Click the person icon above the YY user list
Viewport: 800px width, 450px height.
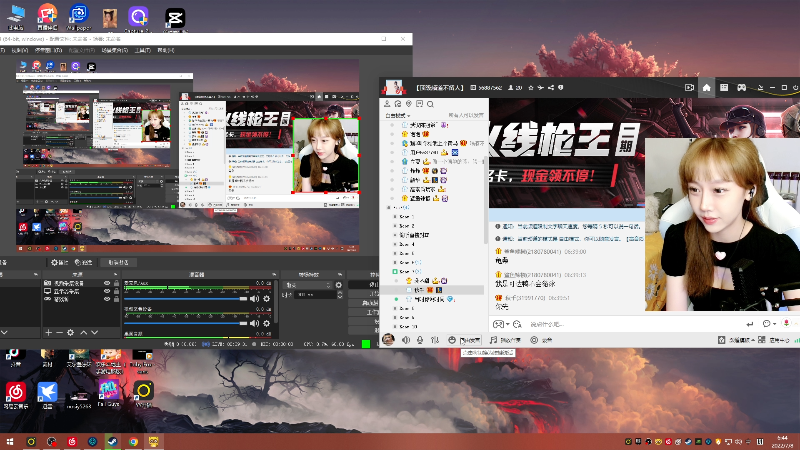click(x=387, y=104)
